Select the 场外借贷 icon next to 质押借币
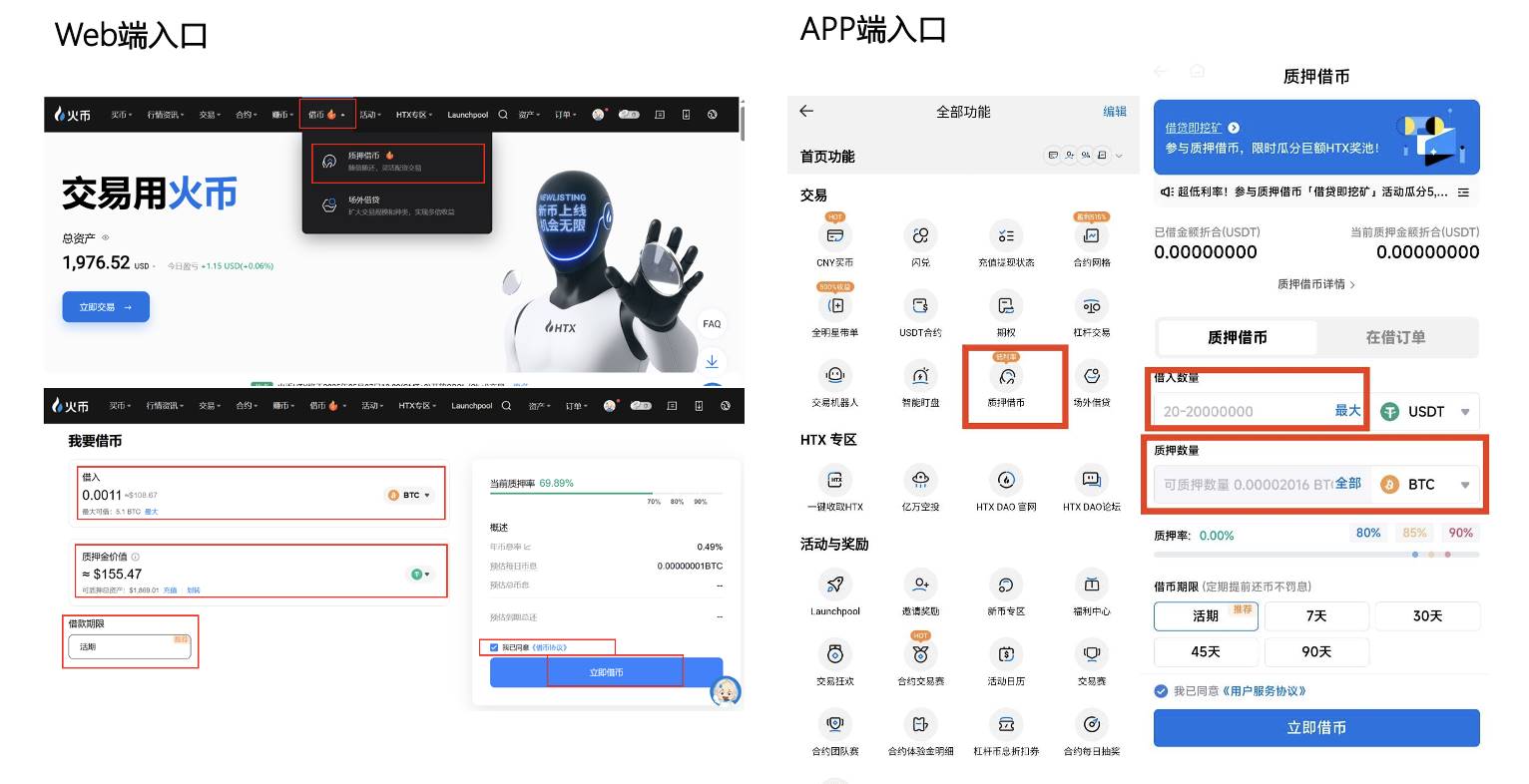Image resolution: width=1529 pixels, height=784 pixels. tap(1091, 377)
